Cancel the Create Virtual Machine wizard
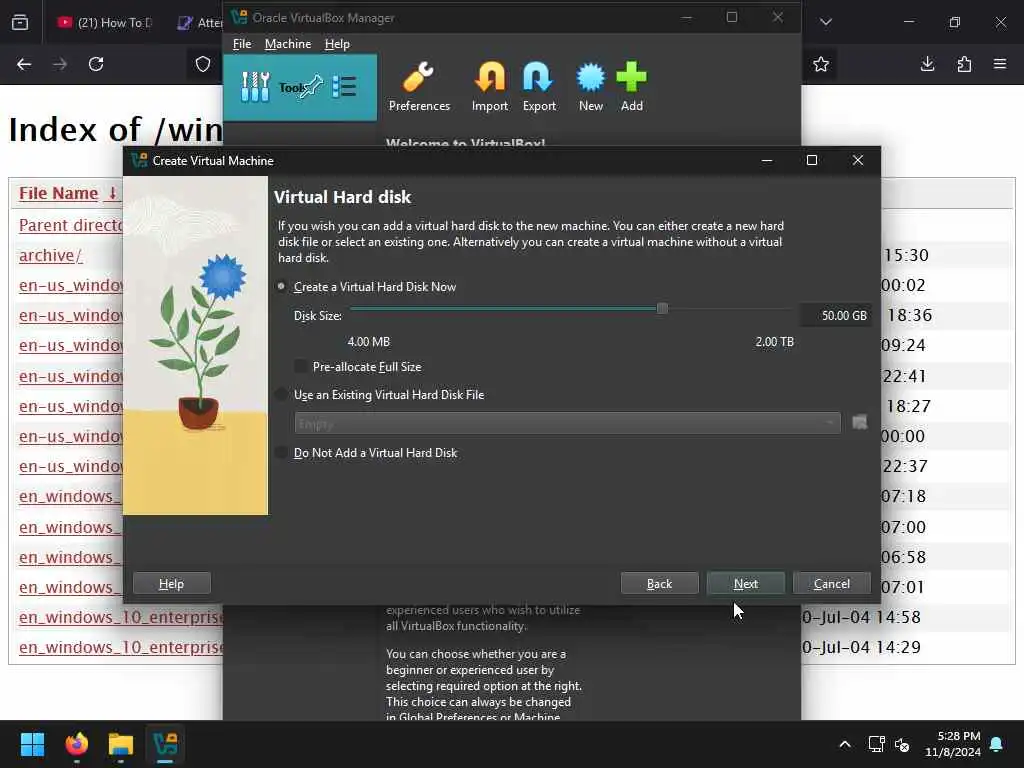Viewport: 1024px width, 768px height. (831, 583)
